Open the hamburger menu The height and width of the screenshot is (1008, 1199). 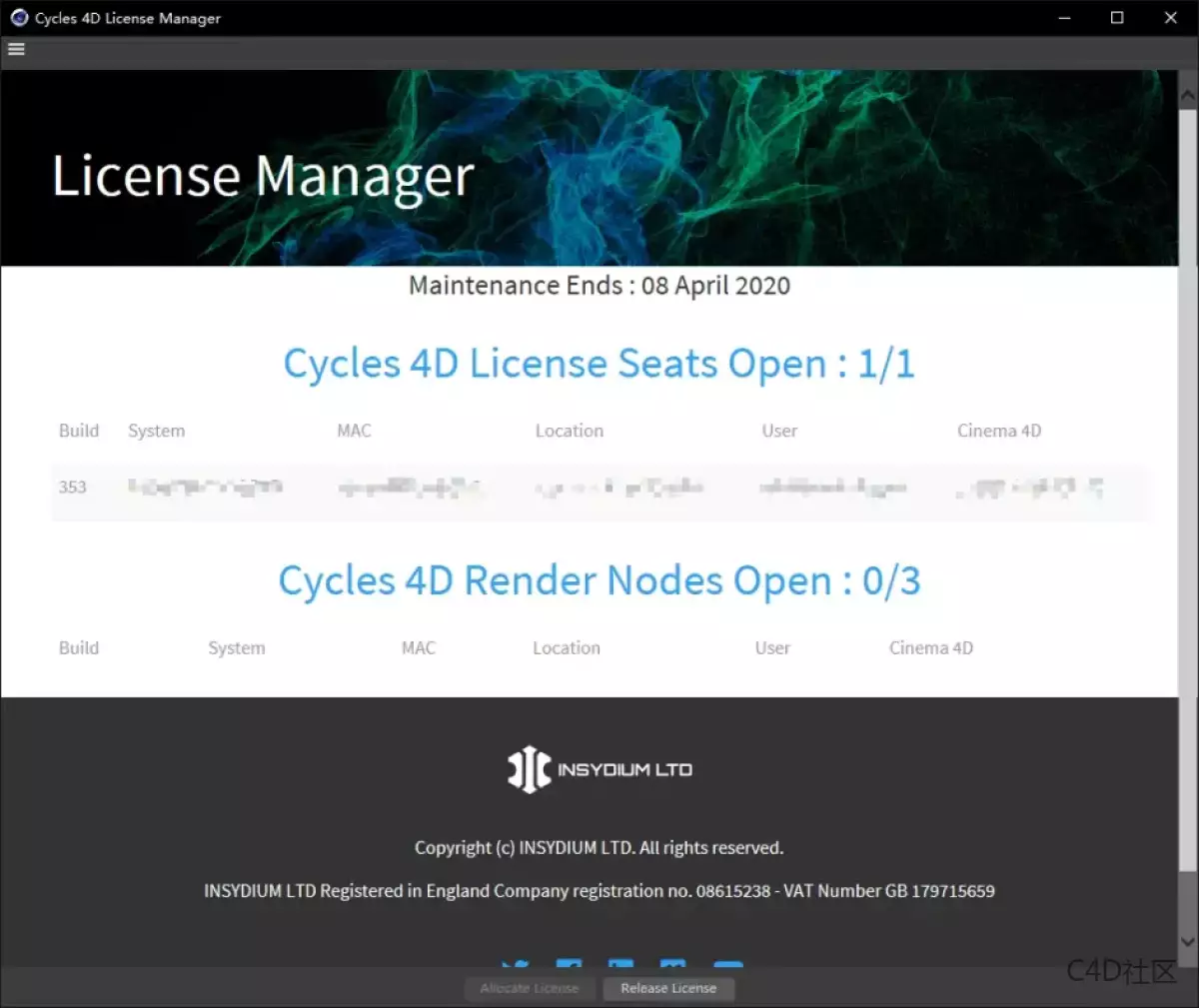(15, 48)
